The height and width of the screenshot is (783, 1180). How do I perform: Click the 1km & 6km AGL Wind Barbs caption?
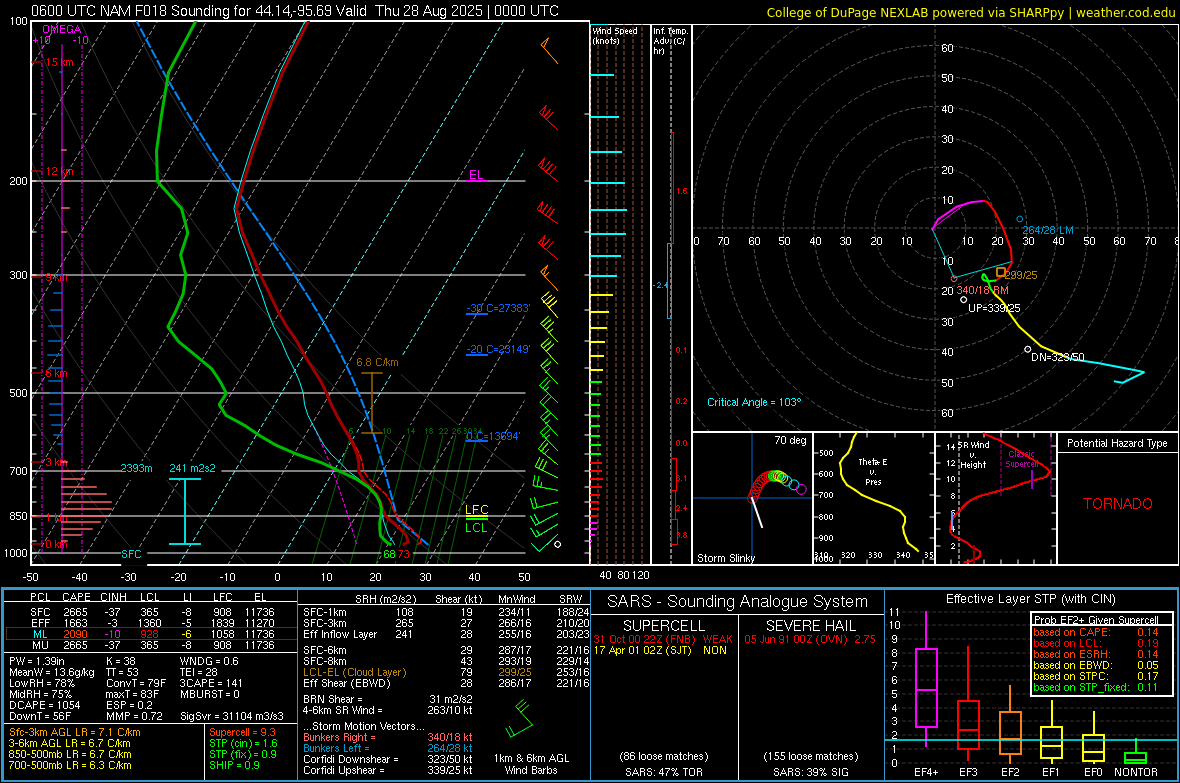pyautogui.click(x=531, y=764)
